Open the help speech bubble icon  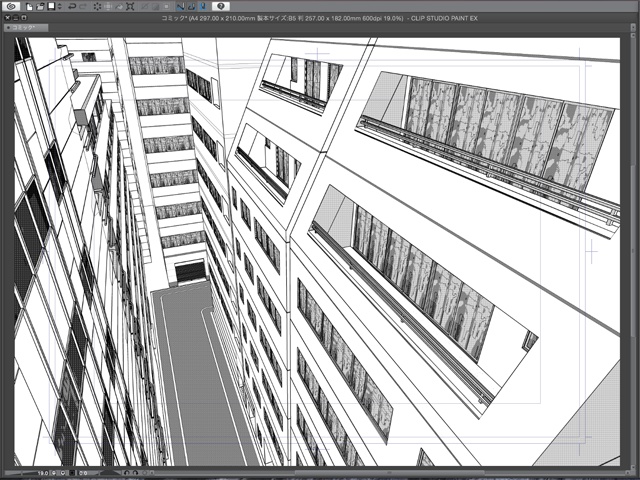[x=221, y=6]
